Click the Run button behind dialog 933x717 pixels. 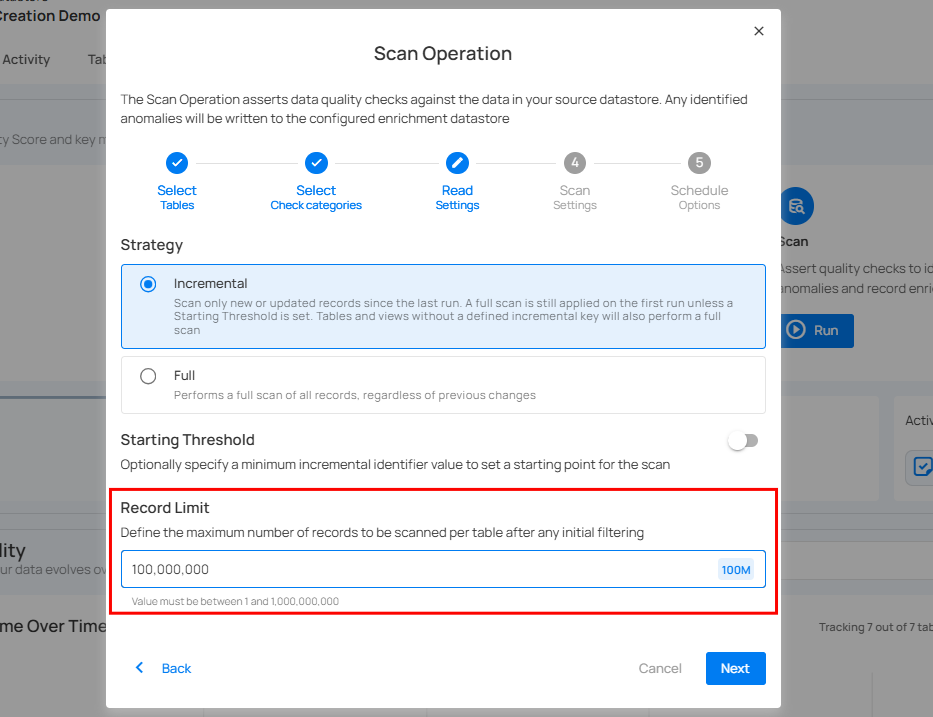pos(817,330)
